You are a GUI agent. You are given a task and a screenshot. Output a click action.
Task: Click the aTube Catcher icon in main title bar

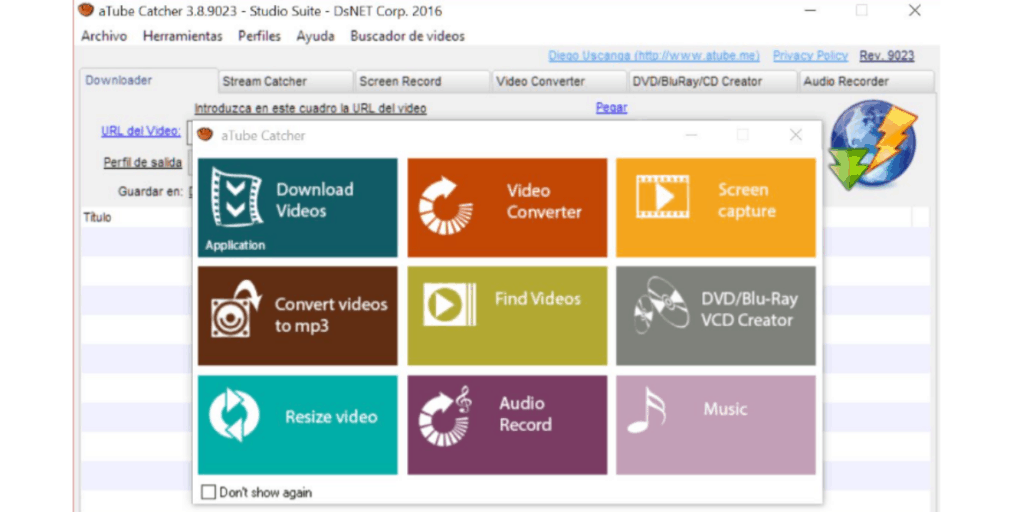(x=85, y=10)
